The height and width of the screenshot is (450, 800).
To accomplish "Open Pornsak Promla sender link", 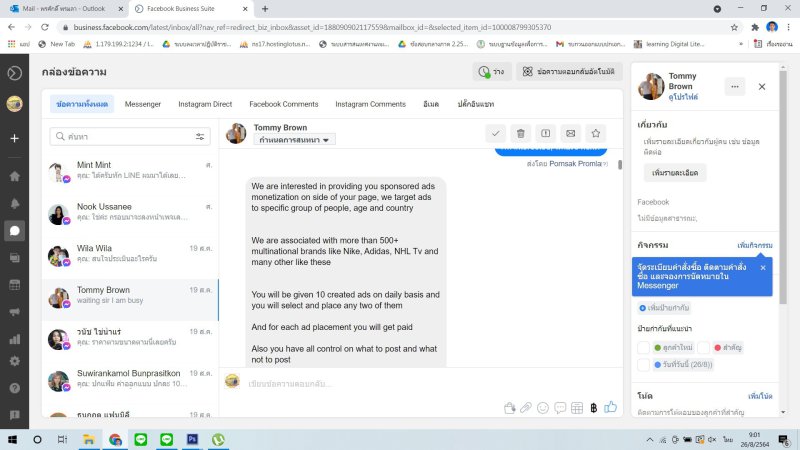I will [575, 164].
